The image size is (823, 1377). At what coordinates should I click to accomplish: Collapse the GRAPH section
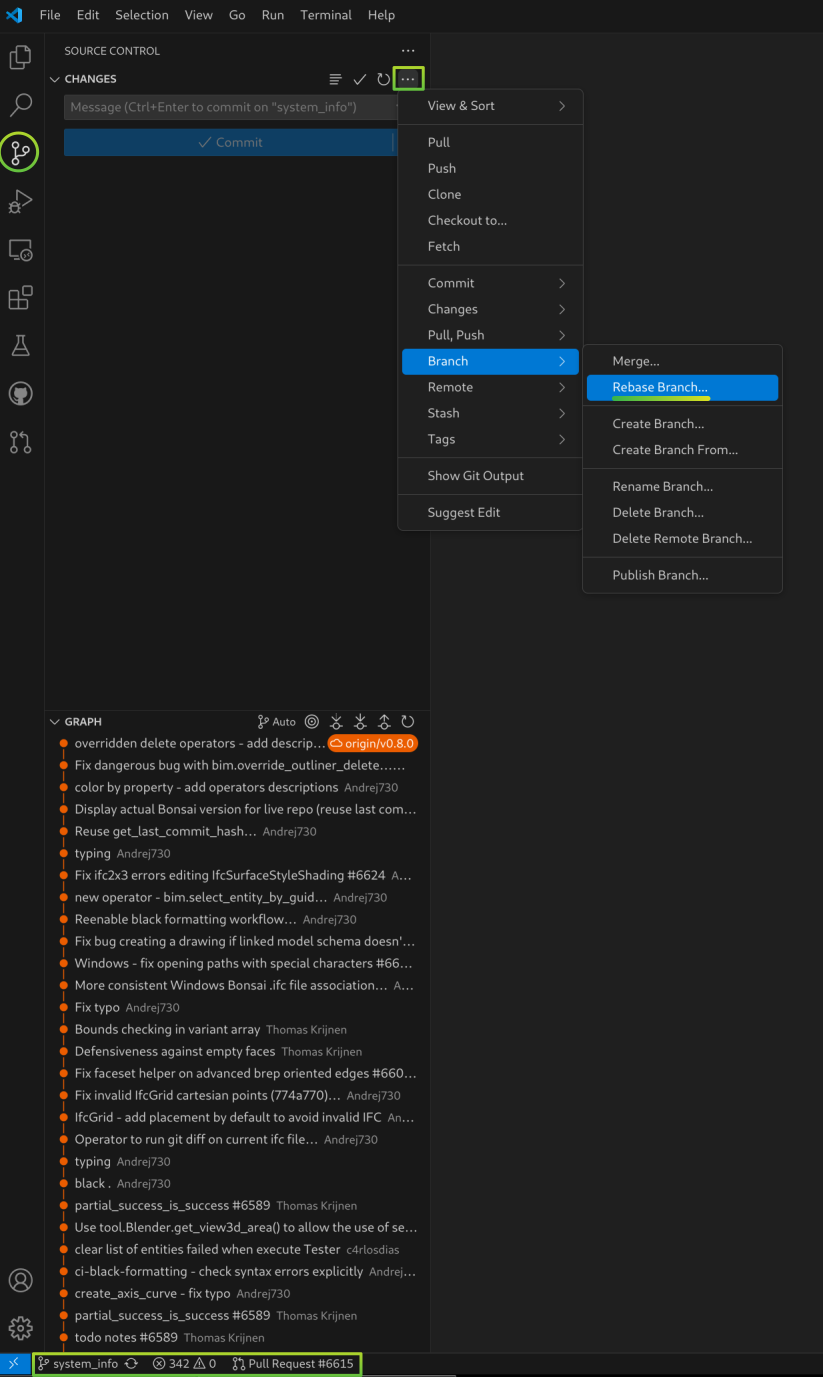coord(55,721)
